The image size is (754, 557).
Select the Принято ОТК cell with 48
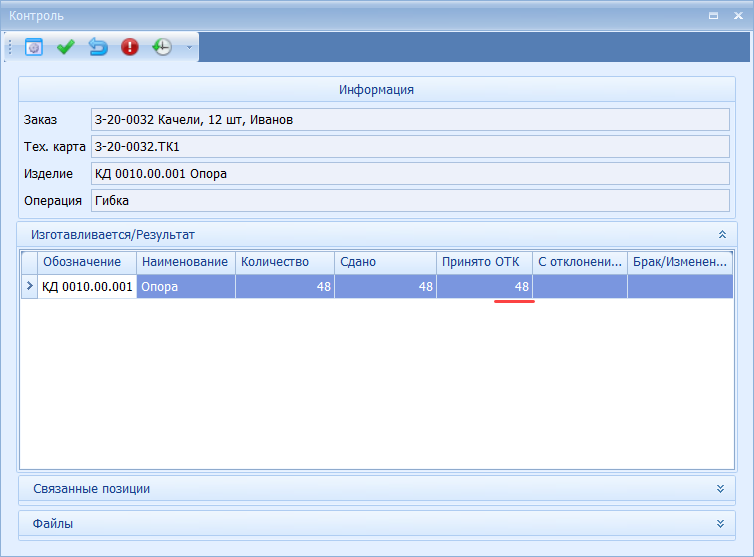click(483, 287)
